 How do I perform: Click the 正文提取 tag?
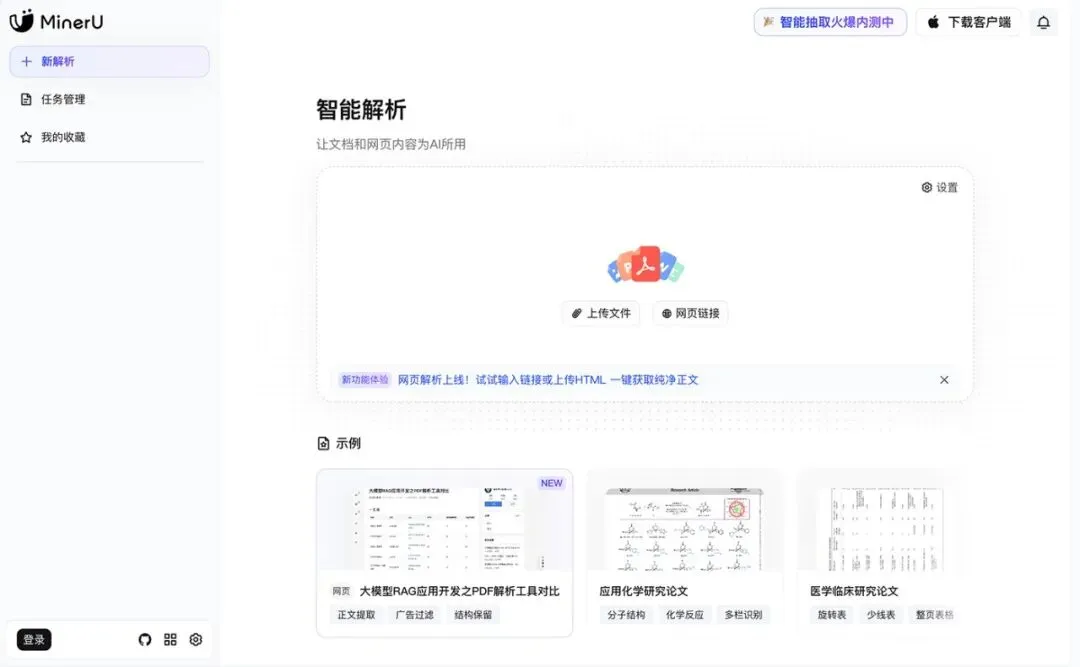[357, 615]
